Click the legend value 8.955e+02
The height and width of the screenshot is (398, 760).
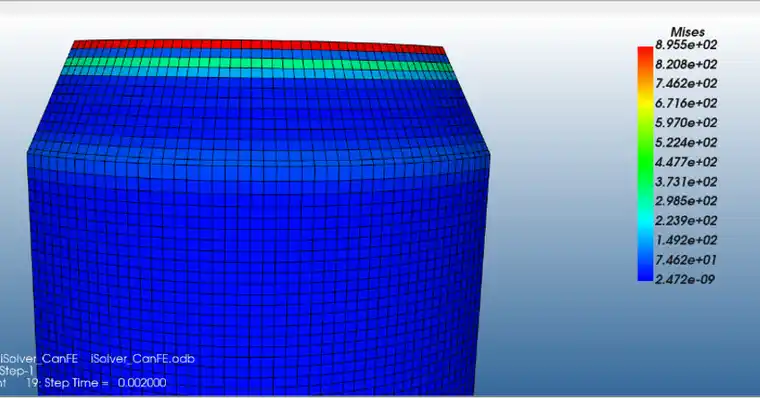(686, 45)
